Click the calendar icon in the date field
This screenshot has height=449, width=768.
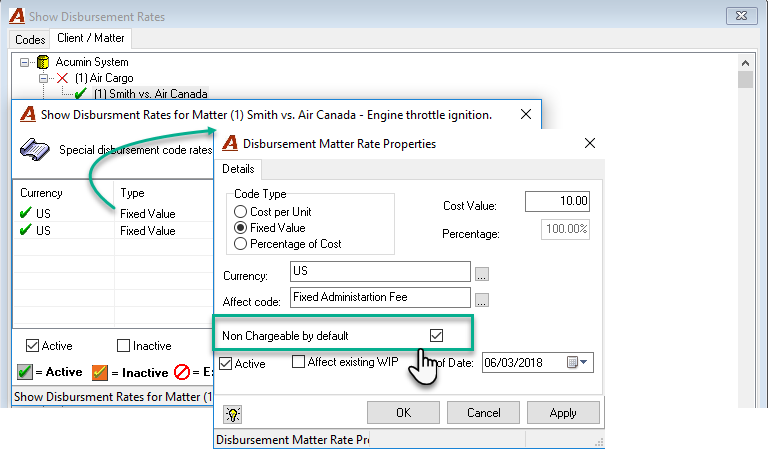(x=572, y=362)
